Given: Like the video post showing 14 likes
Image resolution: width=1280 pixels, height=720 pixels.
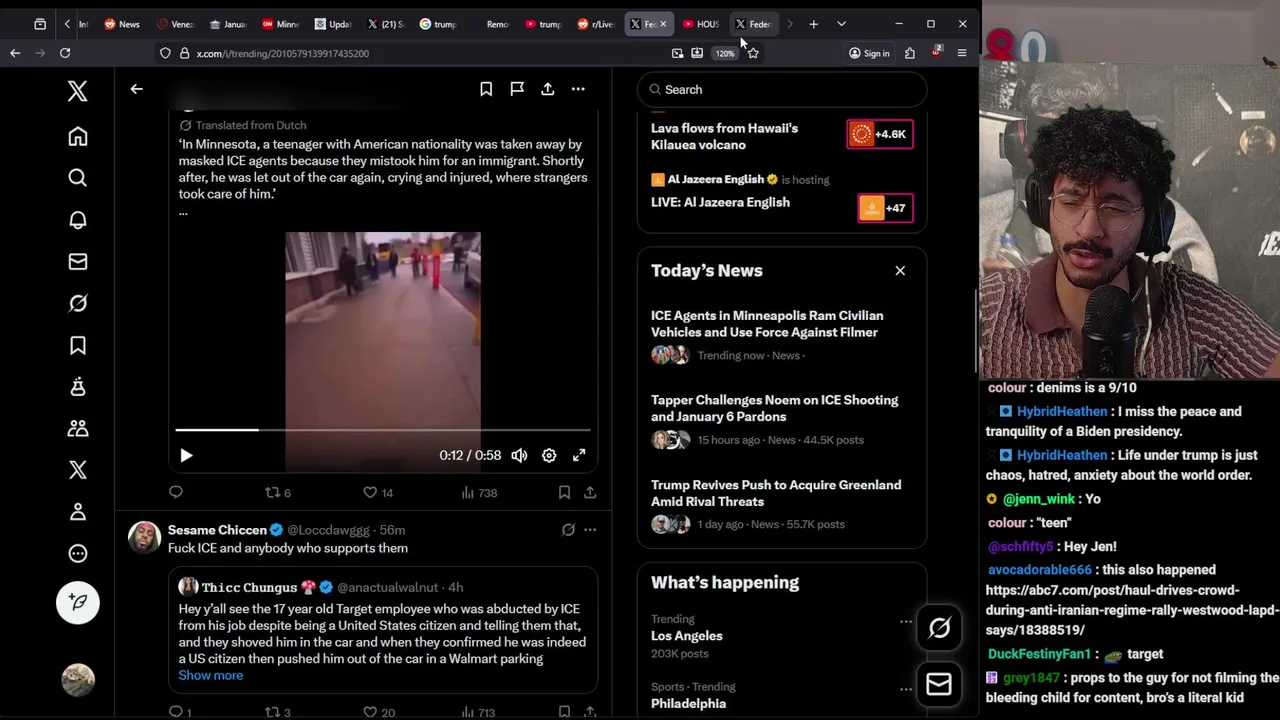Looking at the screenshot, I should pos(377,492).
